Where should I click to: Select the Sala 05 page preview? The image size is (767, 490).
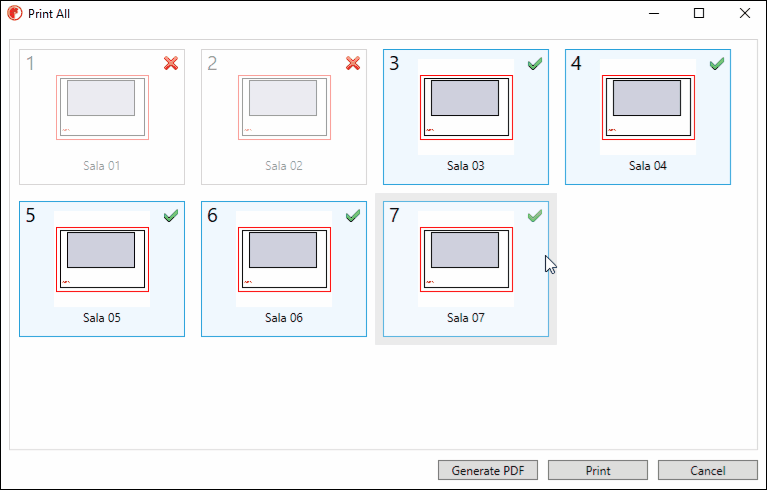102,260
